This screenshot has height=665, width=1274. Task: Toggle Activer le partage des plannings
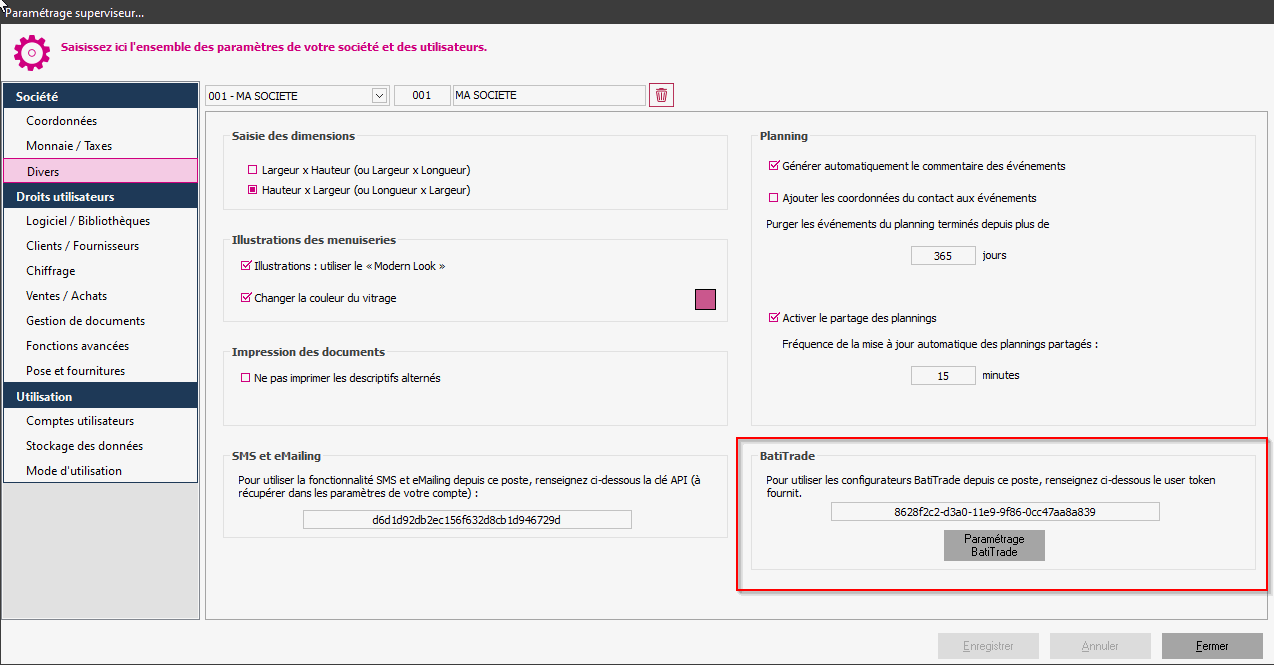tap(773, 318)
